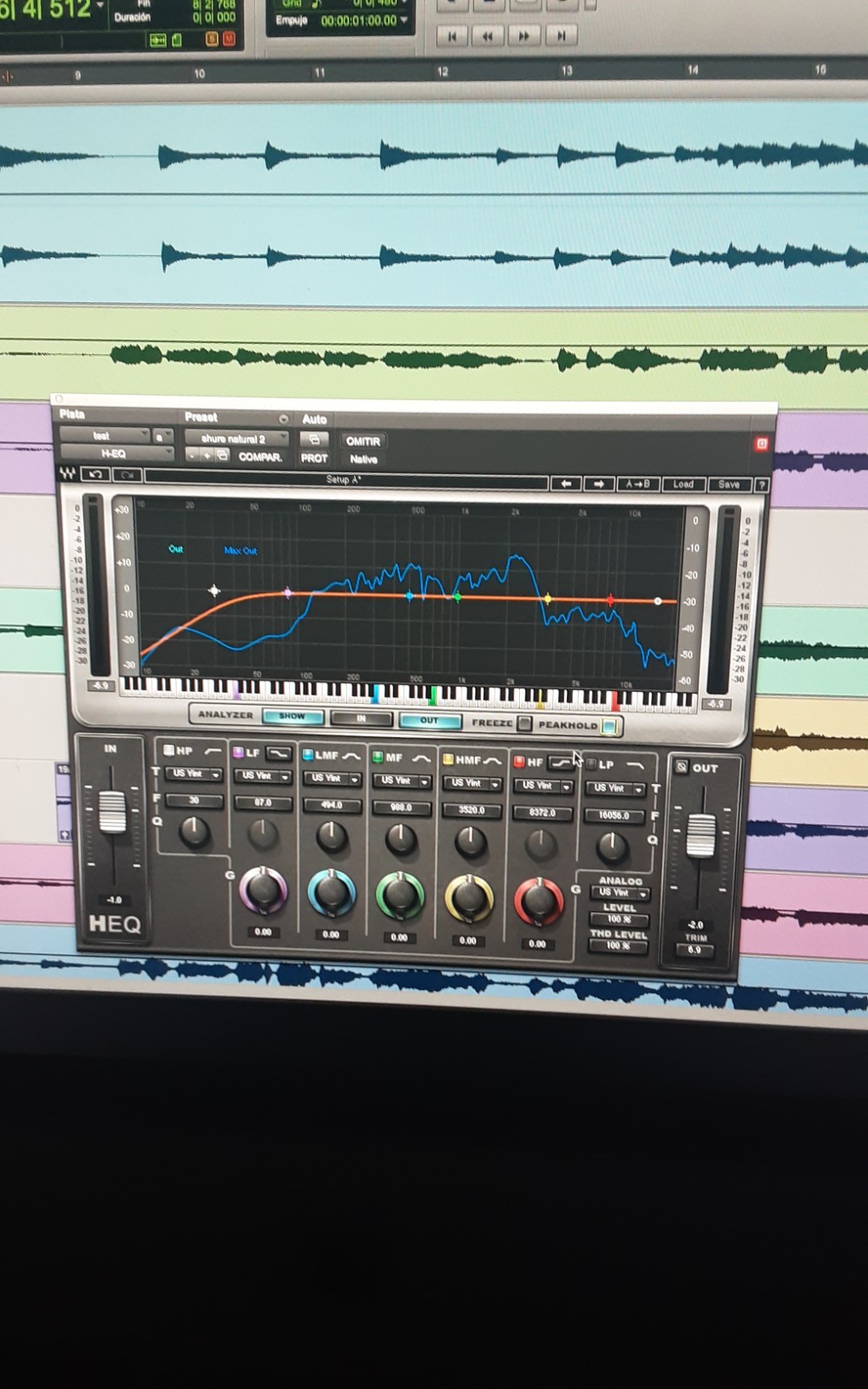
Task: Click Pro Tools fast forward transport button
Action: (523, 36)
